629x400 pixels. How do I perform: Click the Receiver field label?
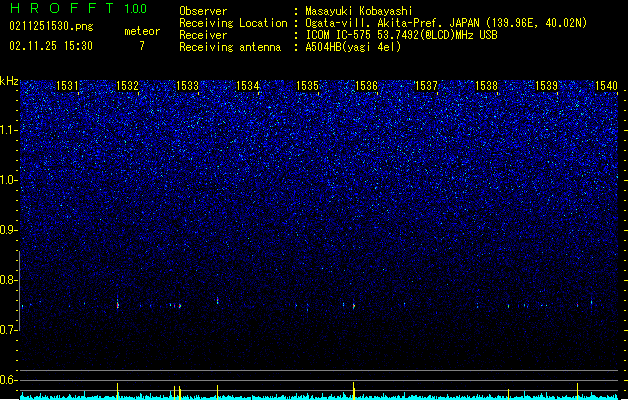(x=203, y=35)
